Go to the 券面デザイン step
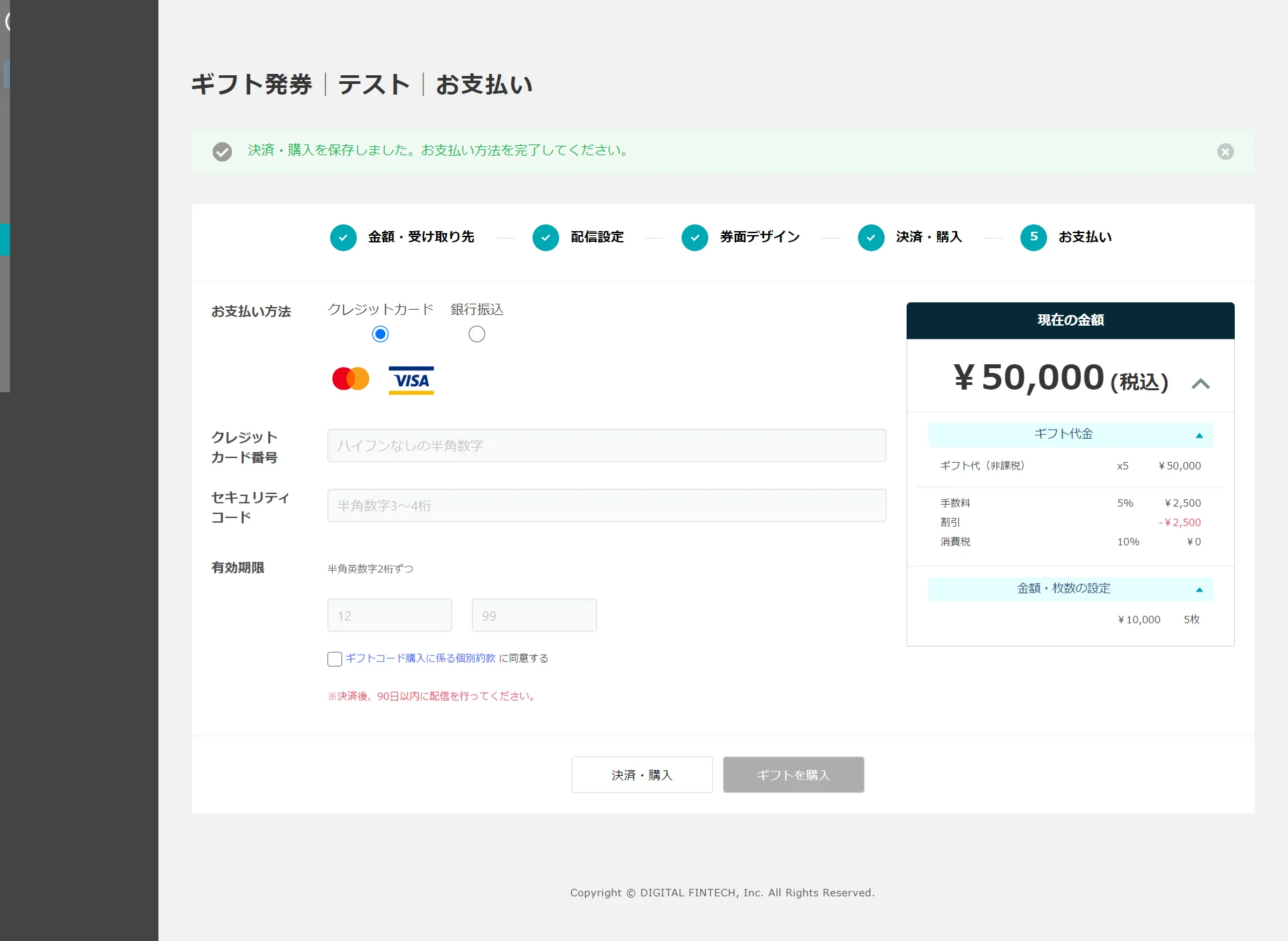Image resolution: width=1288 pixels, height=941 pixels. tap(759, 237)
